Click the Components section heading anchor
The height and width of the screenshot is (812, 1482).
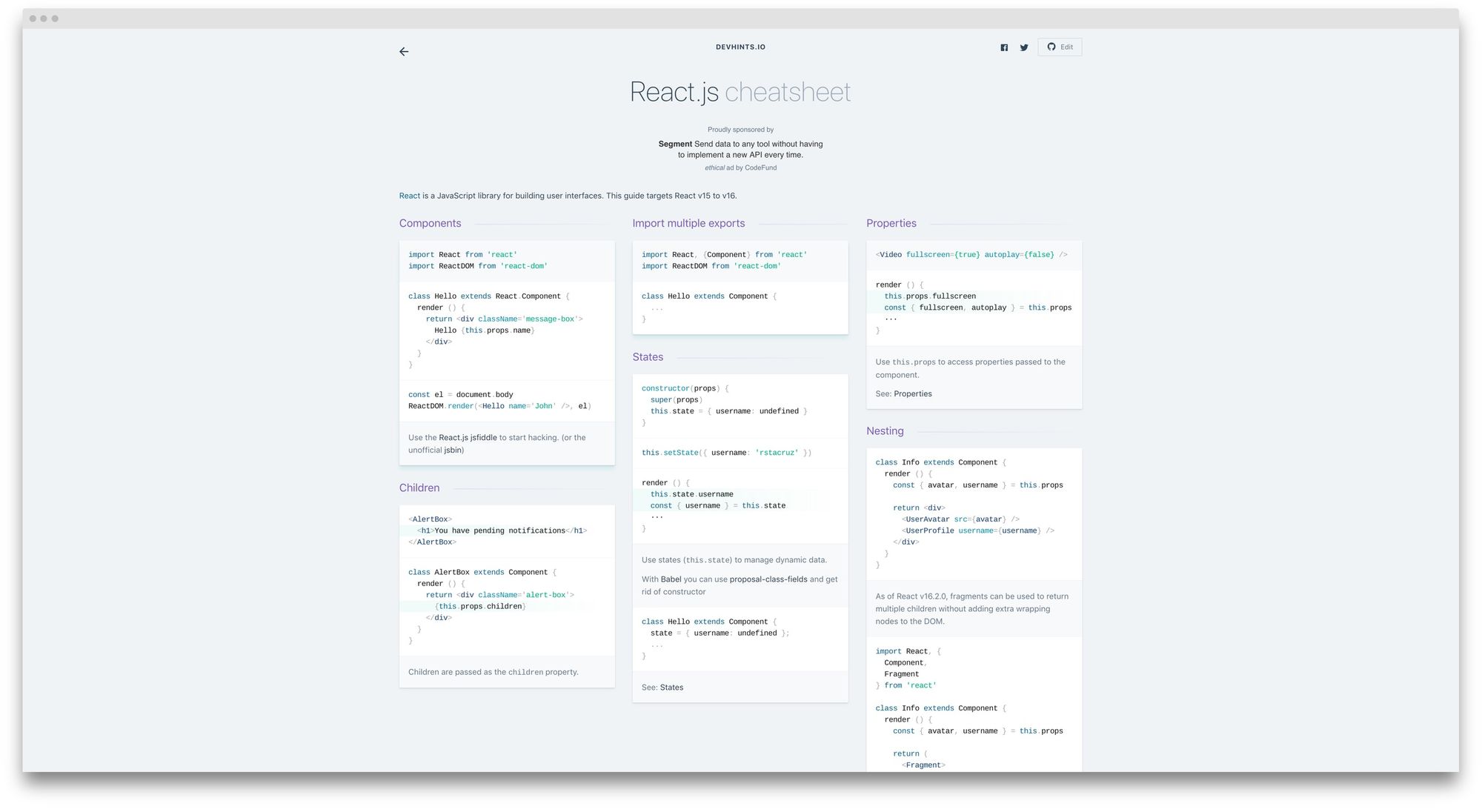coord(430,223)
